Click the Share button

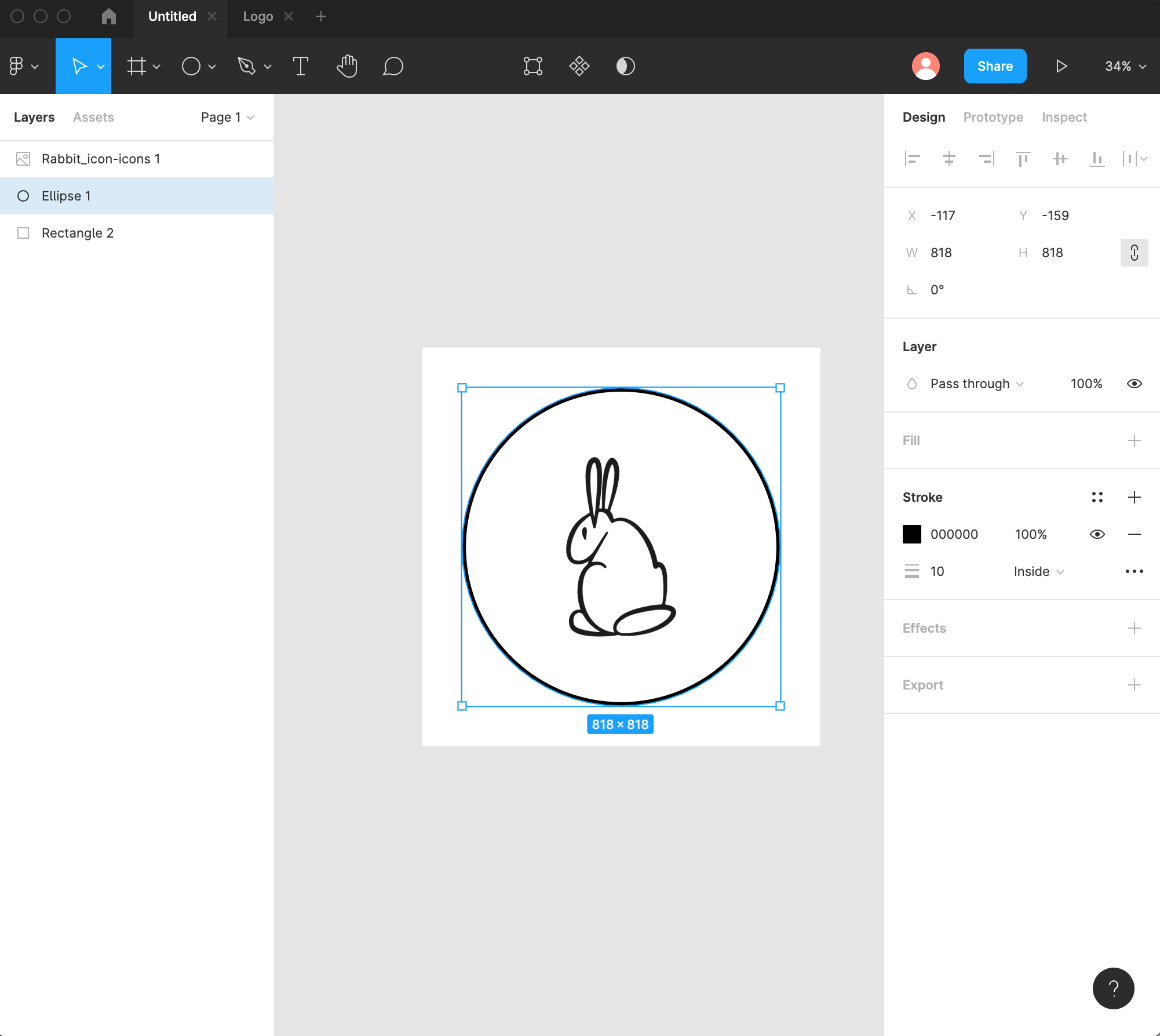(x=995, y=66)
